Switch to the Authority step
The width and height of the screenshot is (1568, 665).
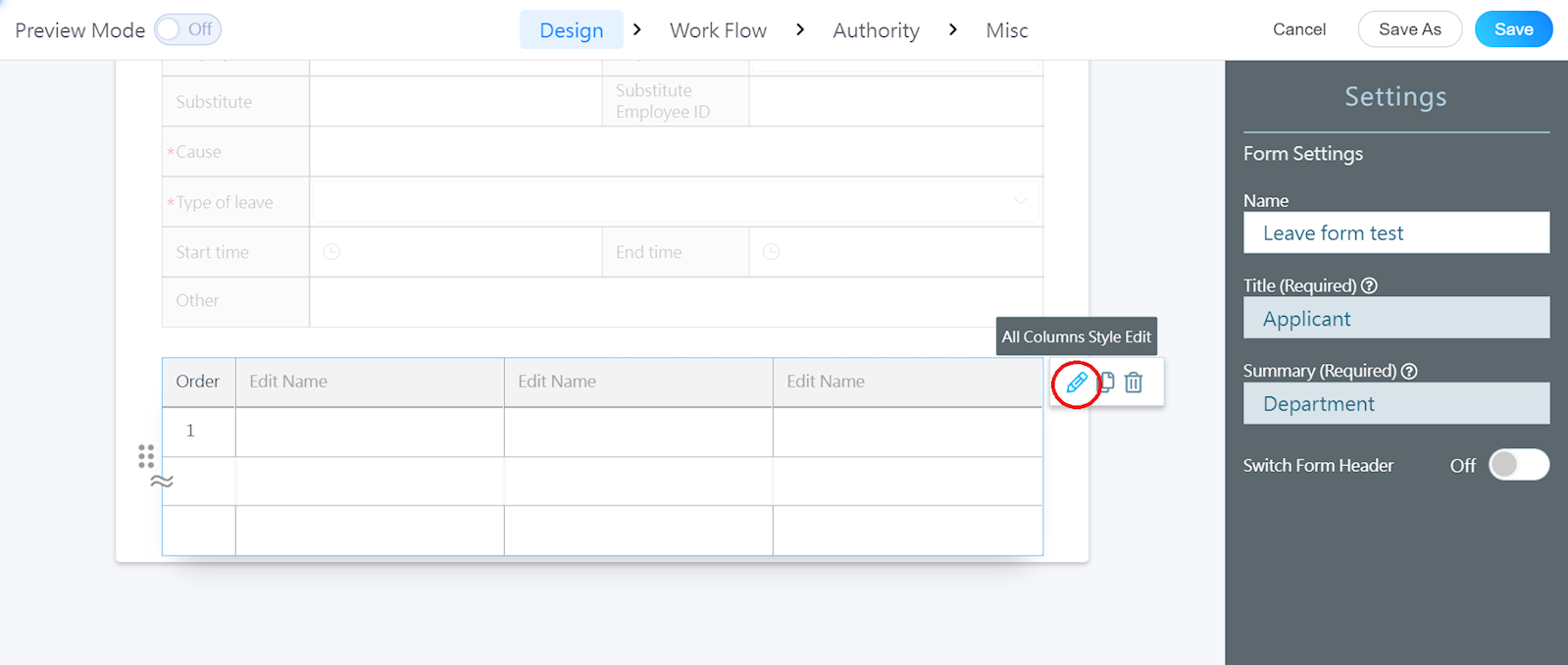[876, 30]
